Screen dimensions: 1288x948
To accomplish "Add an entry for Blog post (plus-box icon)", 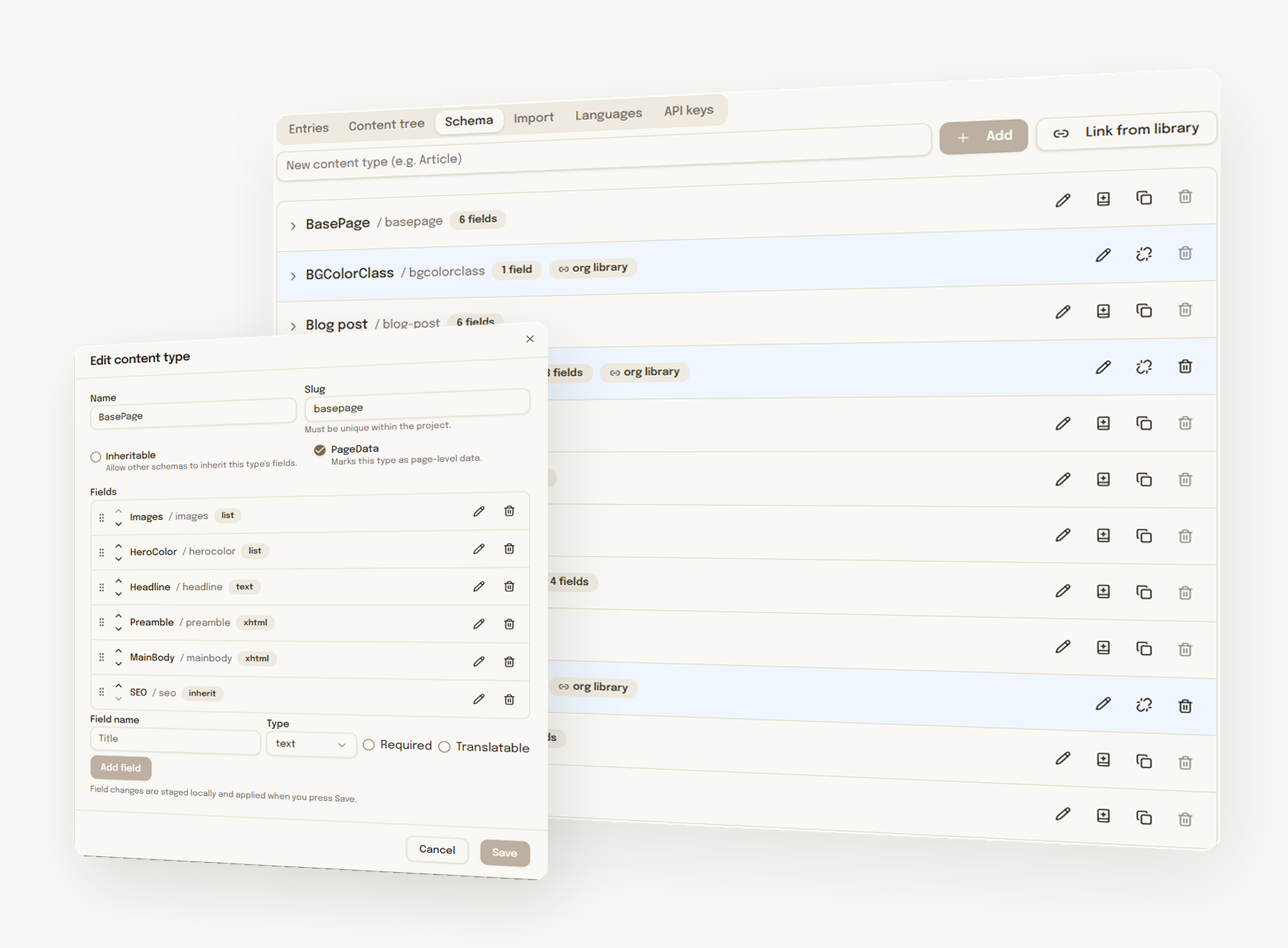I will tap(1103, 311).
